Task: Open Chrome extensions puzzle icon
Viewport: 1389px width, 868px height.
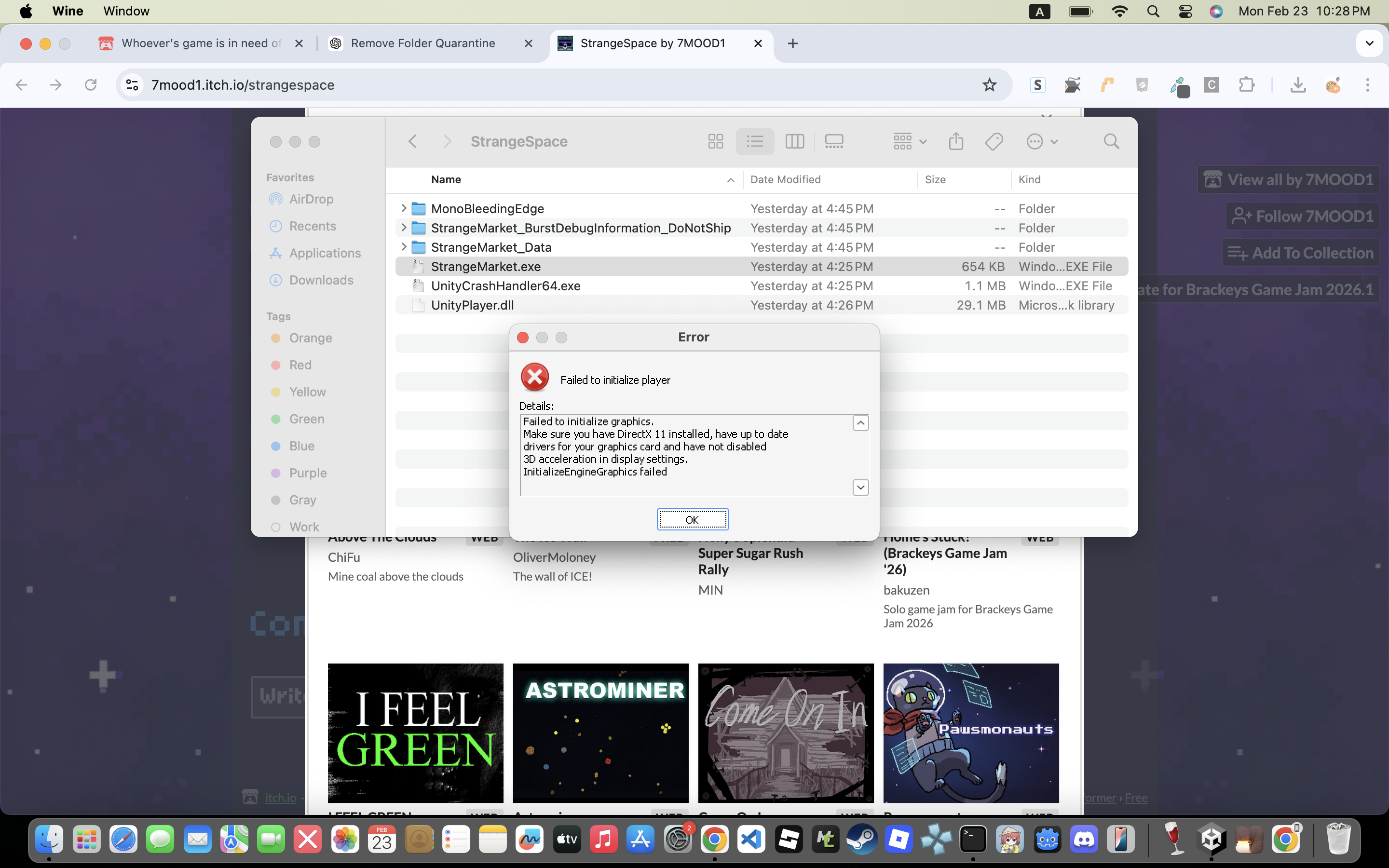Action: pyautogui.click(x=1246, y=85)
